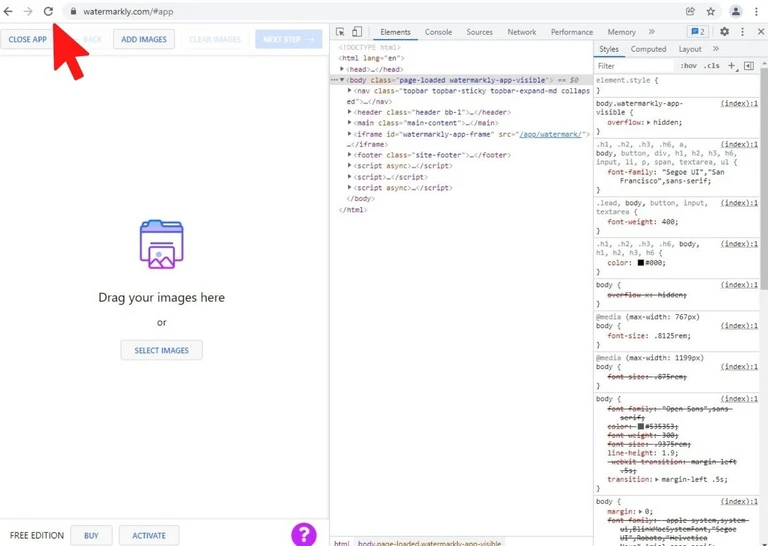This screenshot has width=768, height=546.
Task: Toggle the device toolbar icon
Action: (357, 32)
